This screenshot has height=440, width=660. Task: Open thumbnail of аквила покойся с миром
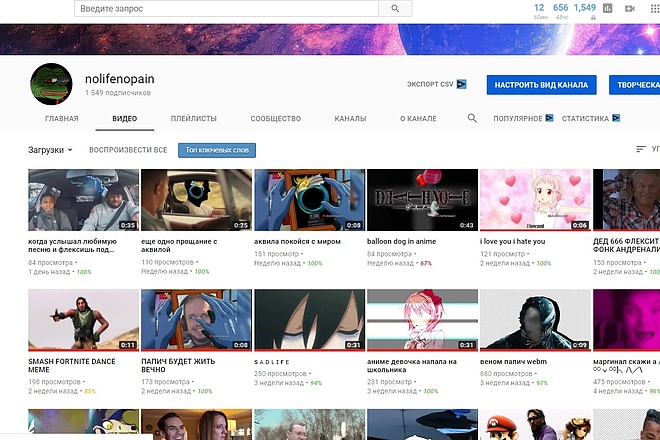(309, 200)
